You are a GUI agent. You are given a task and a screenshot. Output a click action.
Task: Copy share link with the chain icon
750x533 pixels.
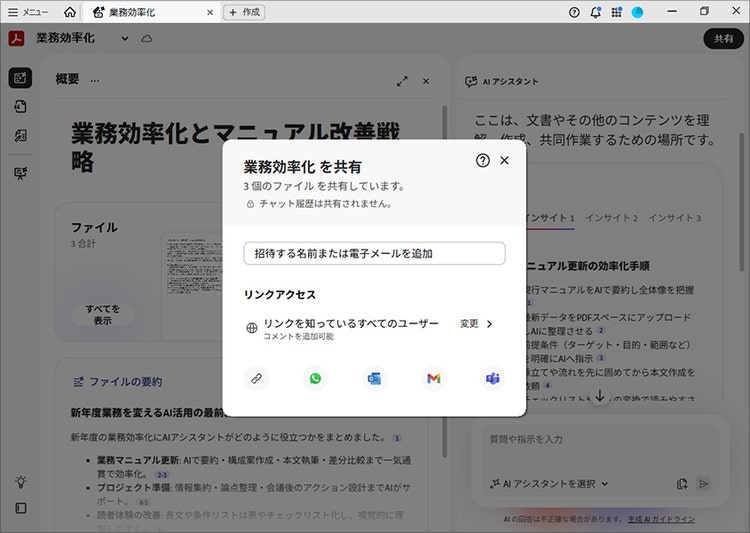pyautogui.click(x=256, y=378)
